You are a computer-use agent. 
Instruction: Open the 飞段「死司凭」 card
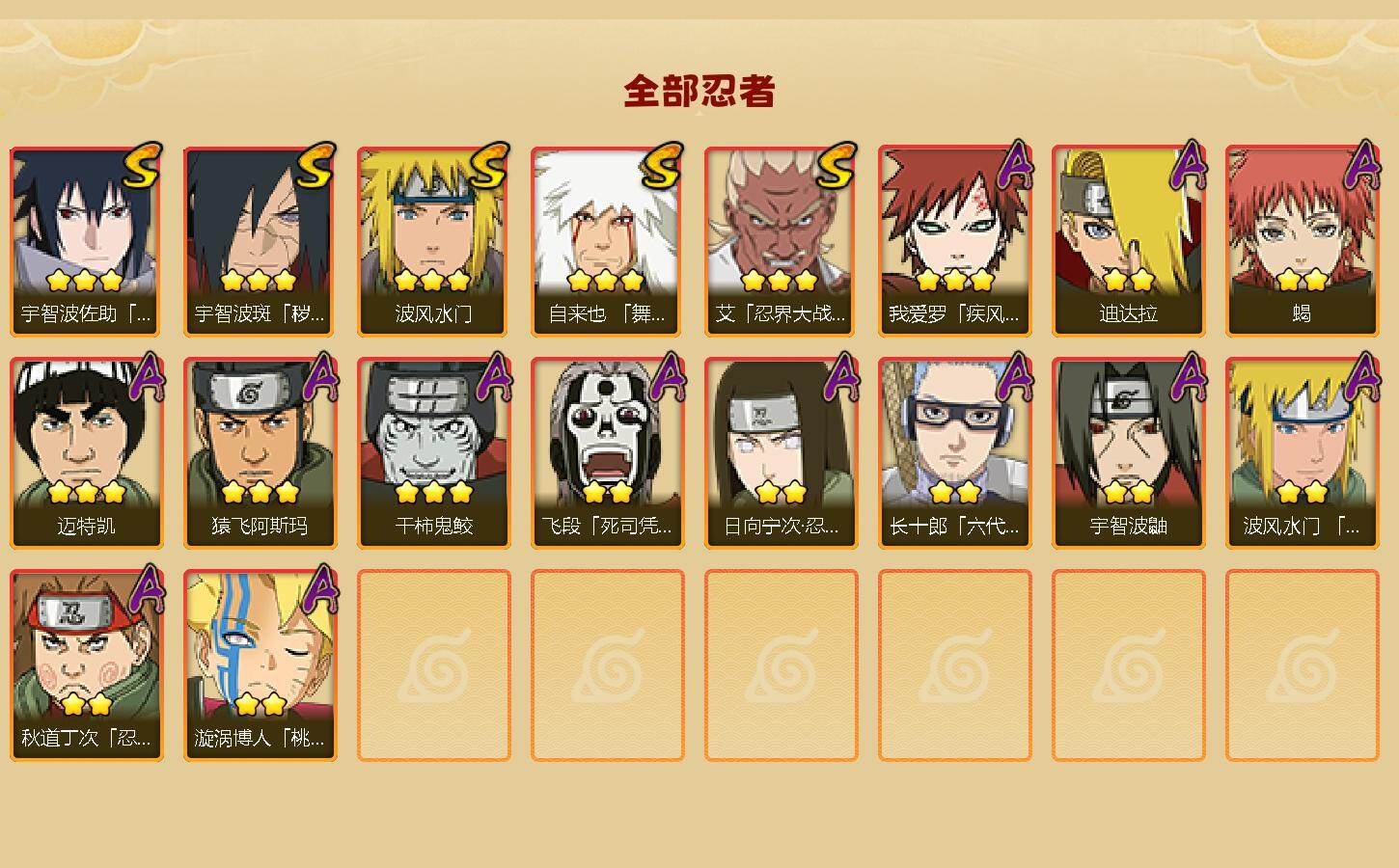click(608, 453)
